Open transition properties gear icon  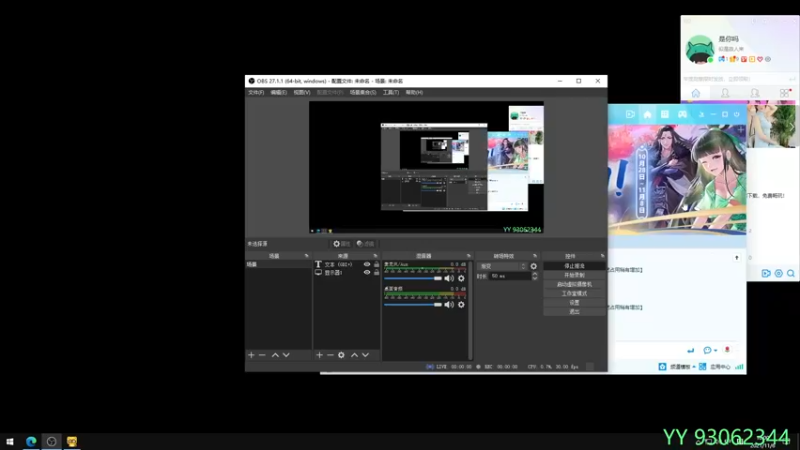click(534, 266)
